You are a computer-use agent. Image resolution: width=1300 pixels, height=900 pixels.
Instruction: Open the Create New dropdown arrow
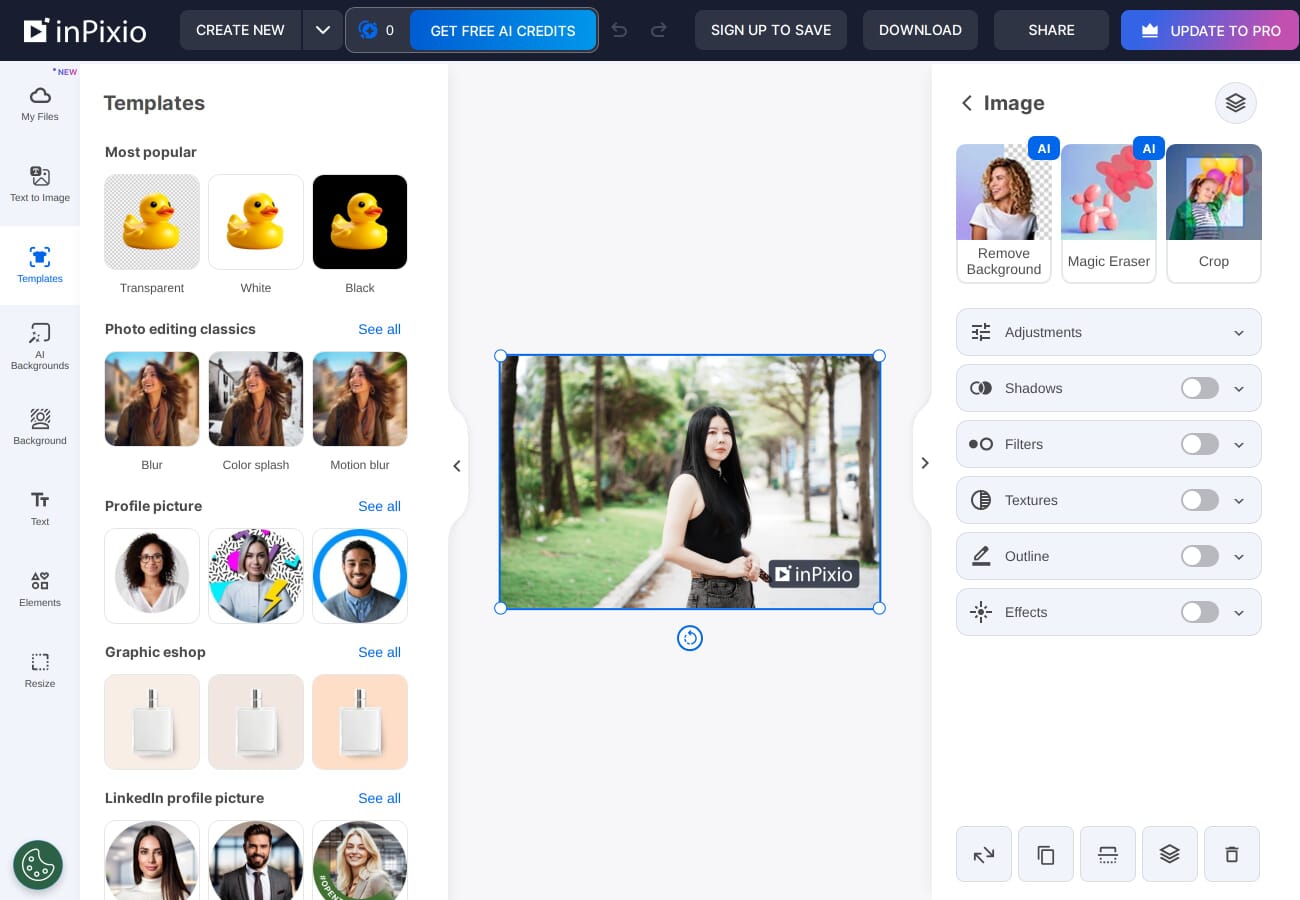point(323,30)
